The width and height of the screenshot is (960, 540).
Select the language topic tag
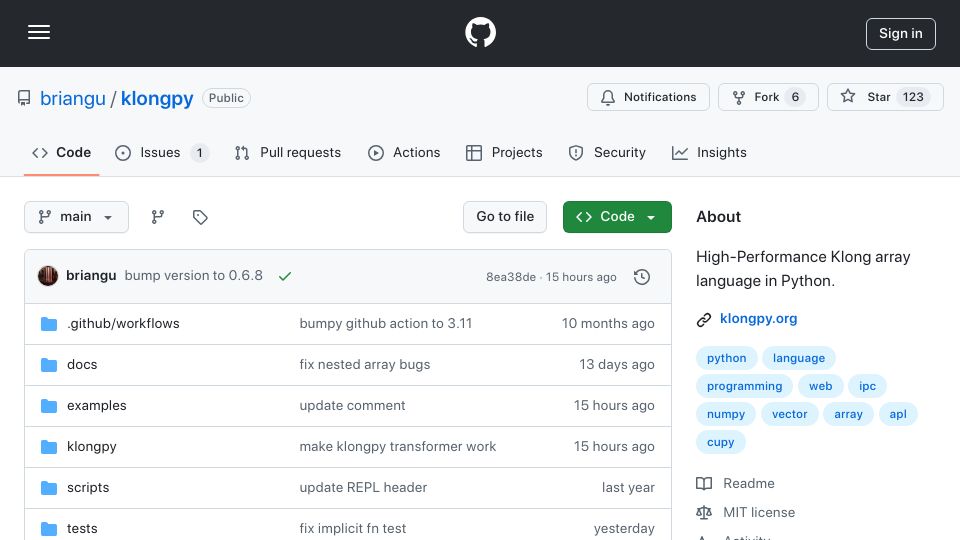[x=799, y=358]
